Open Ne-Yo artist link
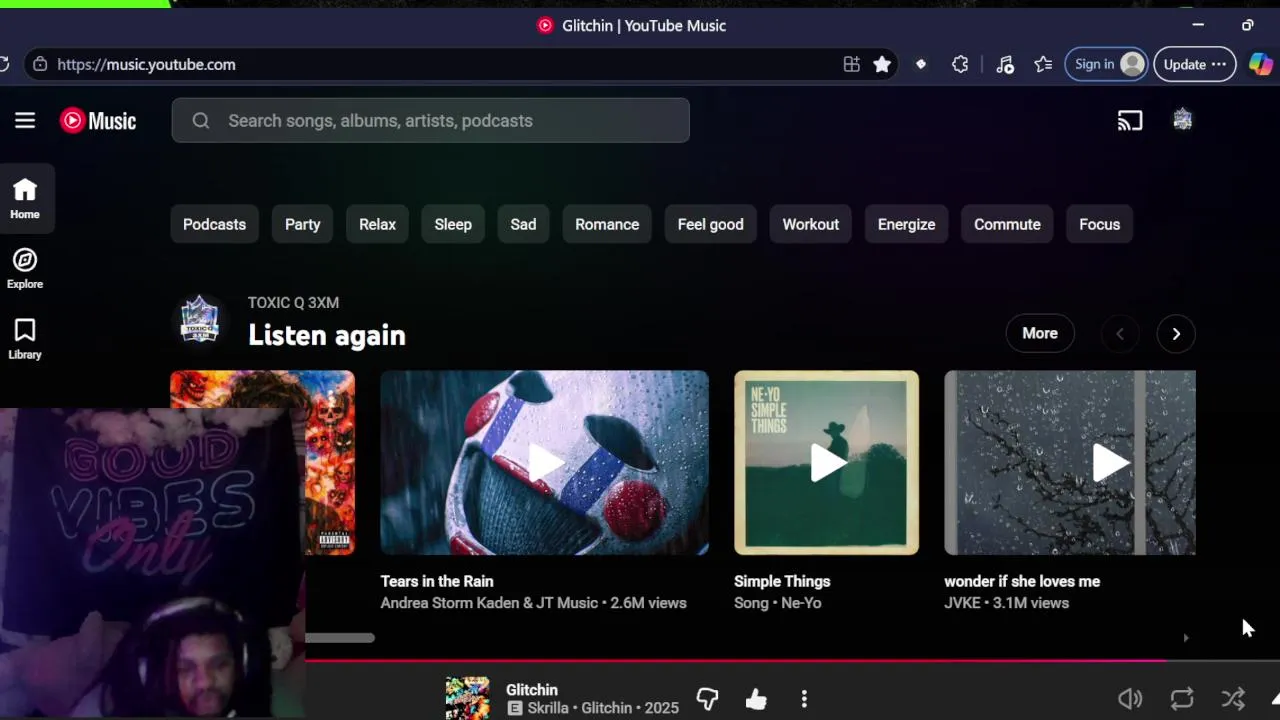The height and width of the screenshot is (720, 1280). [800, 603]
